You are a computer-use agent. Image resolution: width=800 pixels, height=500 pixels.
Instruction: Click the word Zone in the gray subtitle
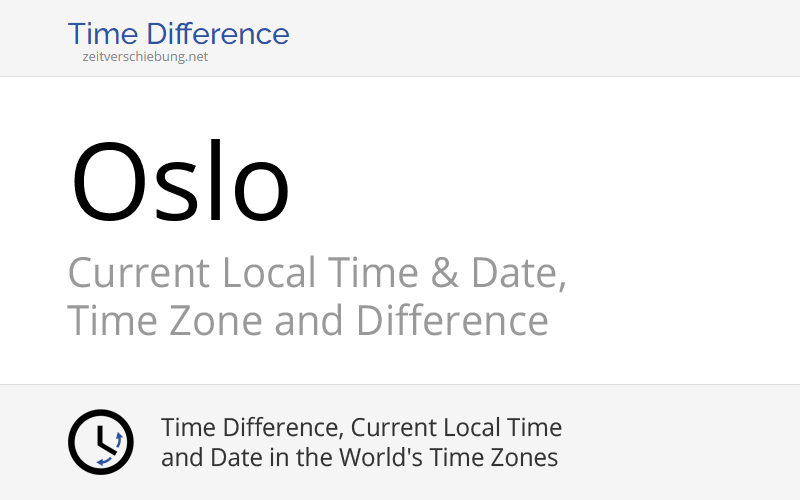(x=215, y=320)
